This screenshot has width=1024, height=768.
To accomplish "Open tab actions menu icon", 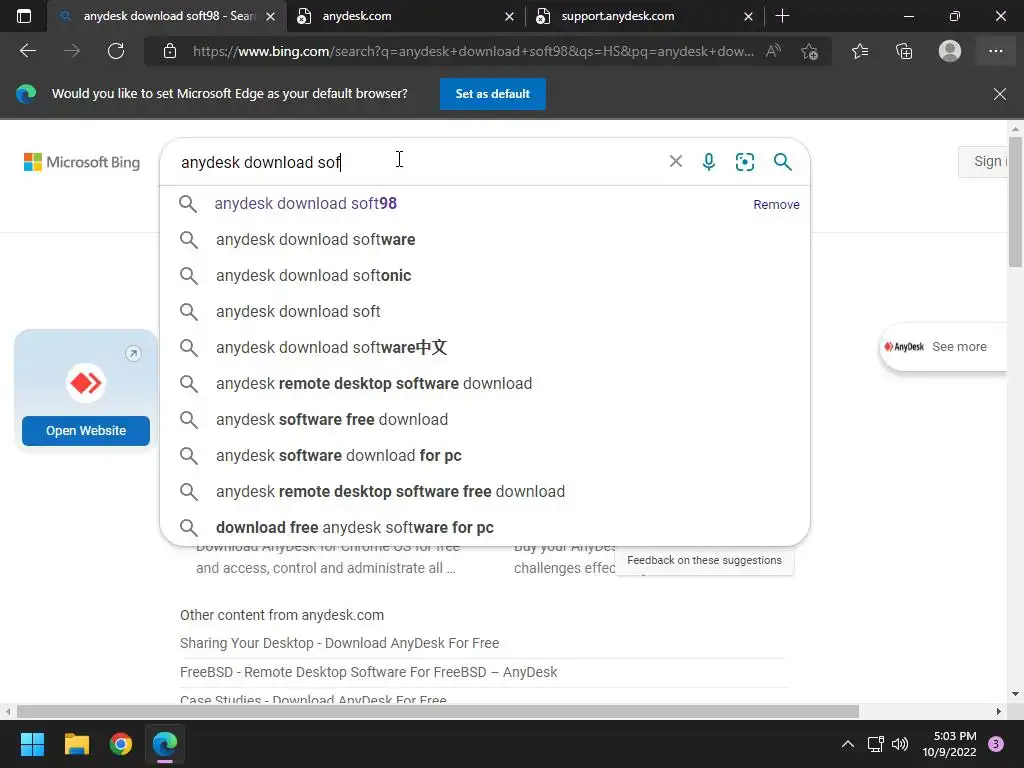I will (x=24, y=16).
